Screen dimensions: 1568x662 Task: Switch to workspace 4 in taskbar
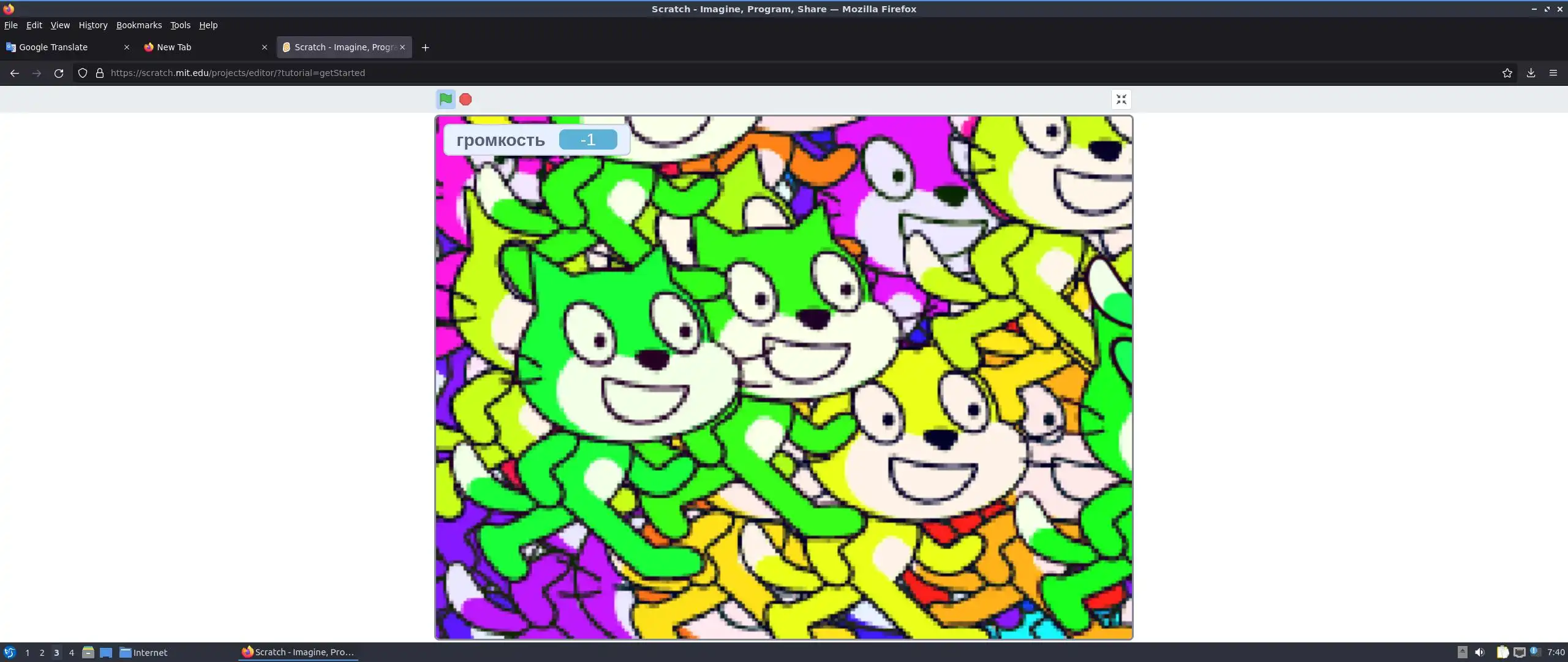[72, 652]
